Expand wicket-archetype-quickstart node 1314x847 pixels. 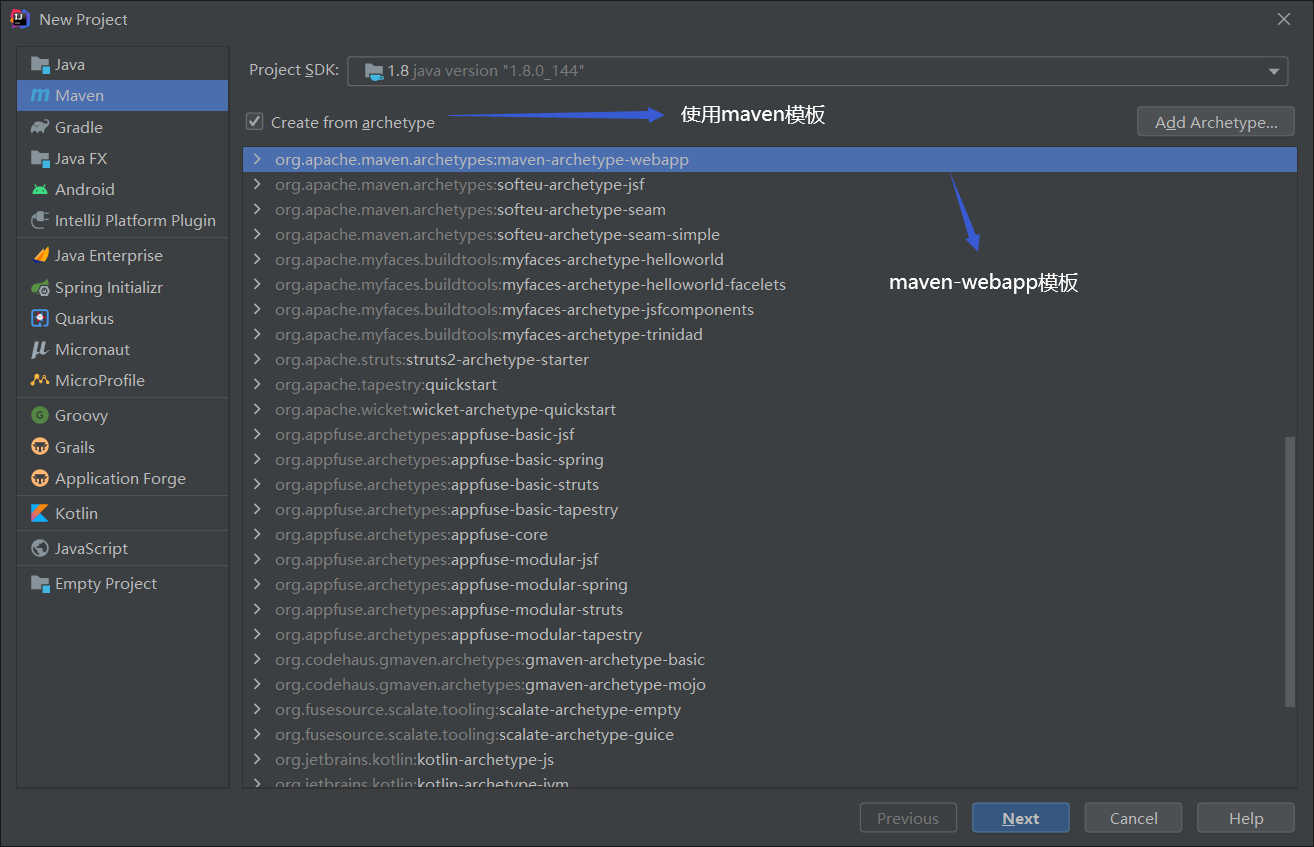coord(257,409)
